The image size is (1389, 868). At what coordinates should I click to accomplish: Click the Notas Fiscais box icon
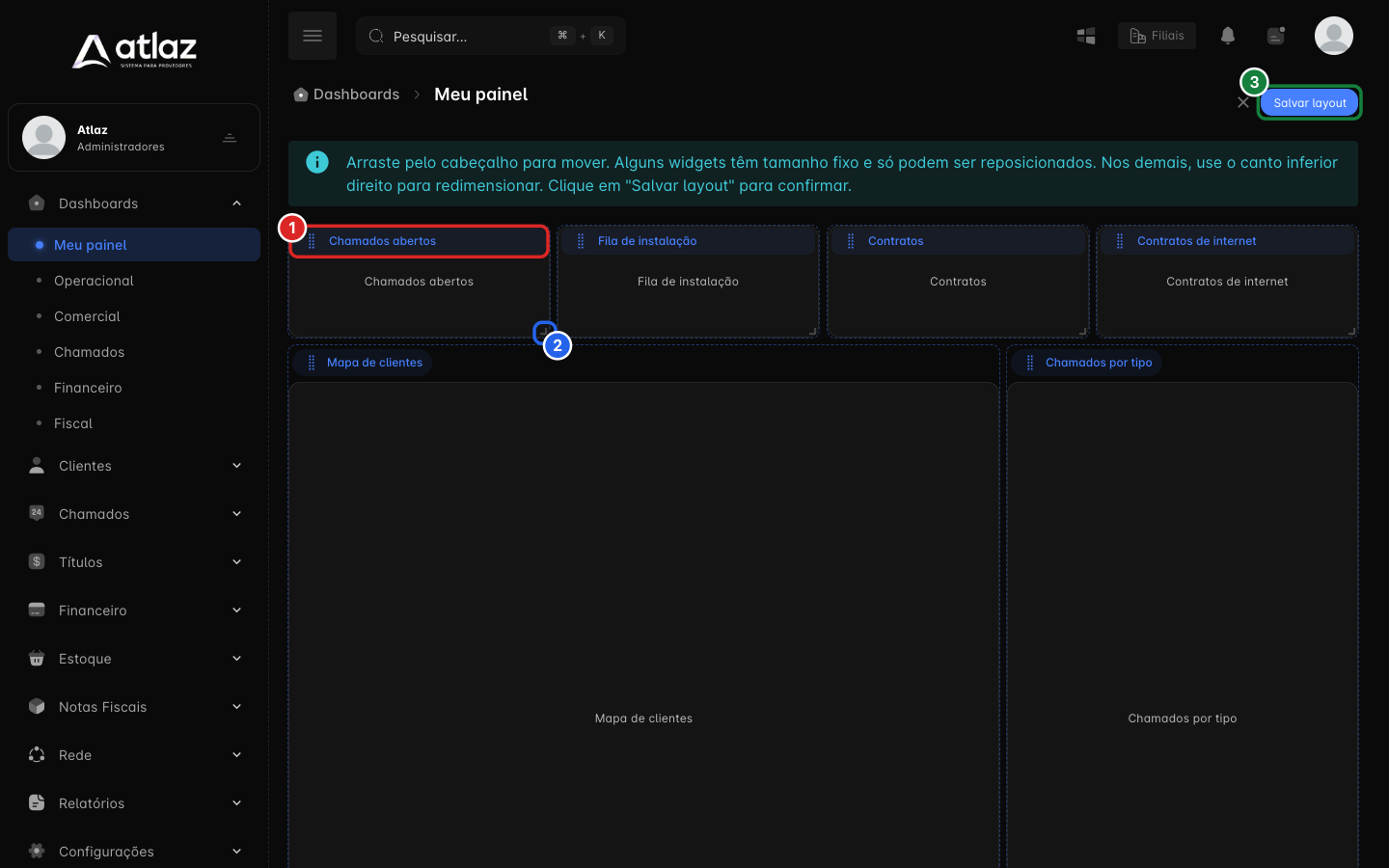point(37,706)
